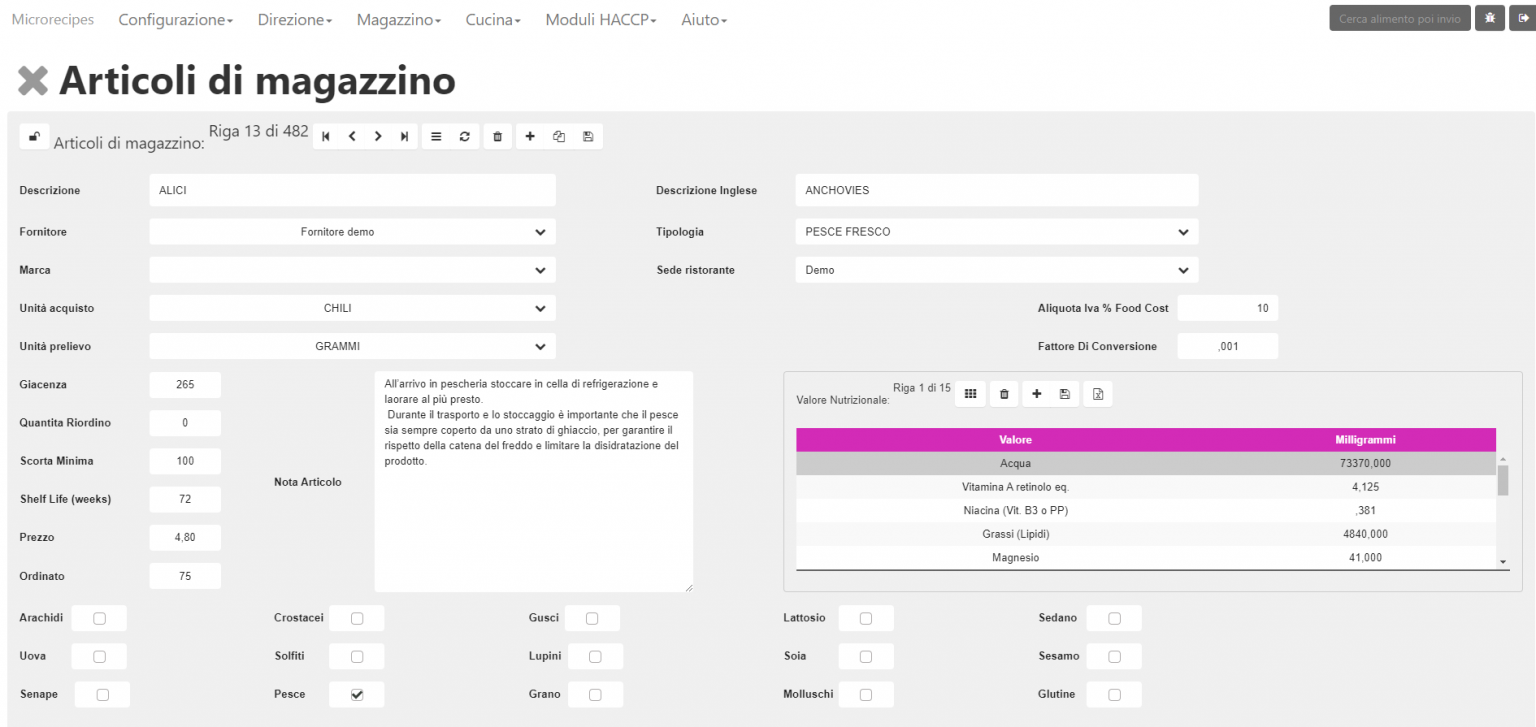This screenshot has height=727, width=1536.
Task: Toggle the Uova allergen checkbox
Action: click(99, 657)
